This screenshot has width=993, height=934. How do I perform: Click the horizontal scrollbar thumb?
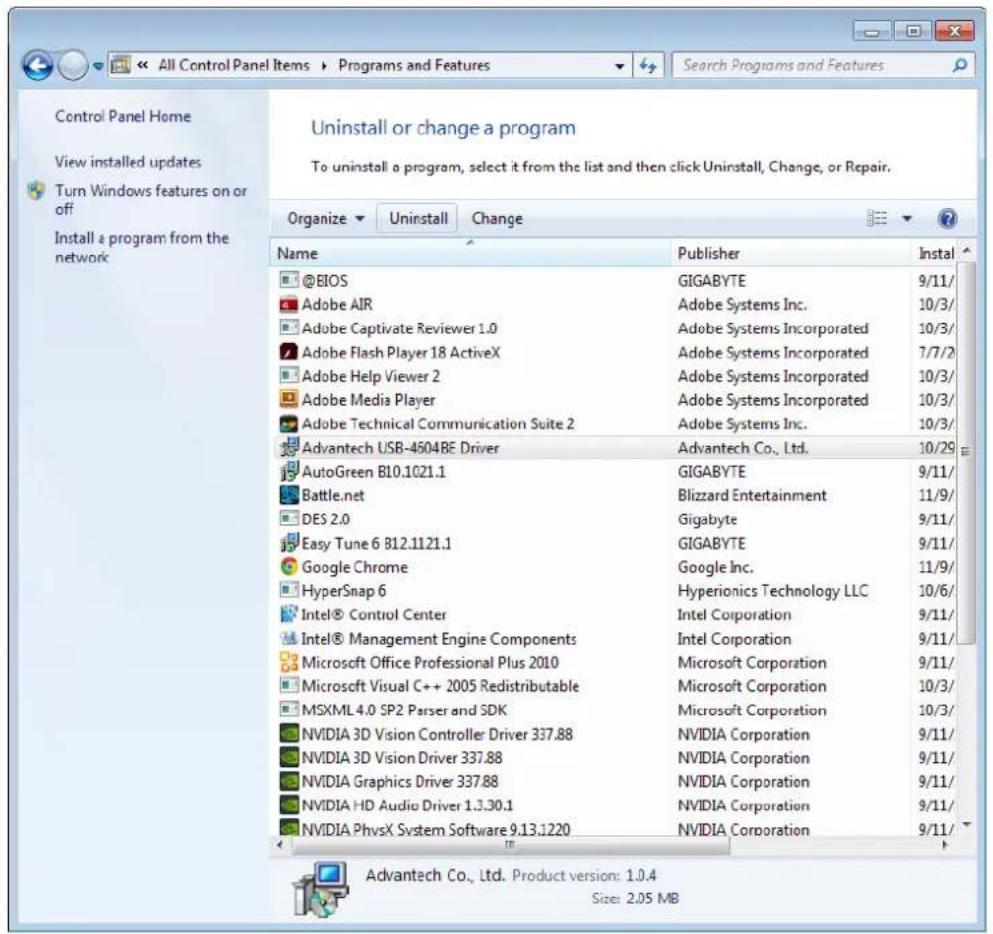tap(511, 845)
